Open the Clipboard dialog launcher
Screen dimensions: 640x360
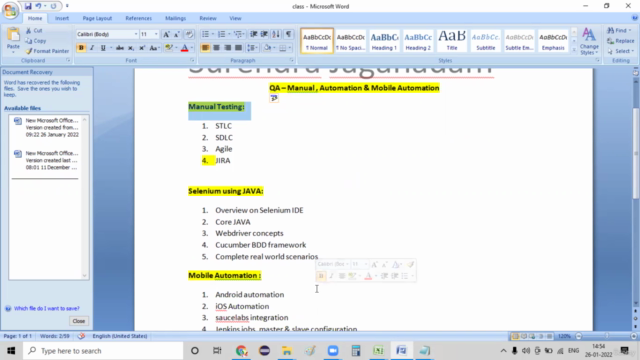coord(68,60)
